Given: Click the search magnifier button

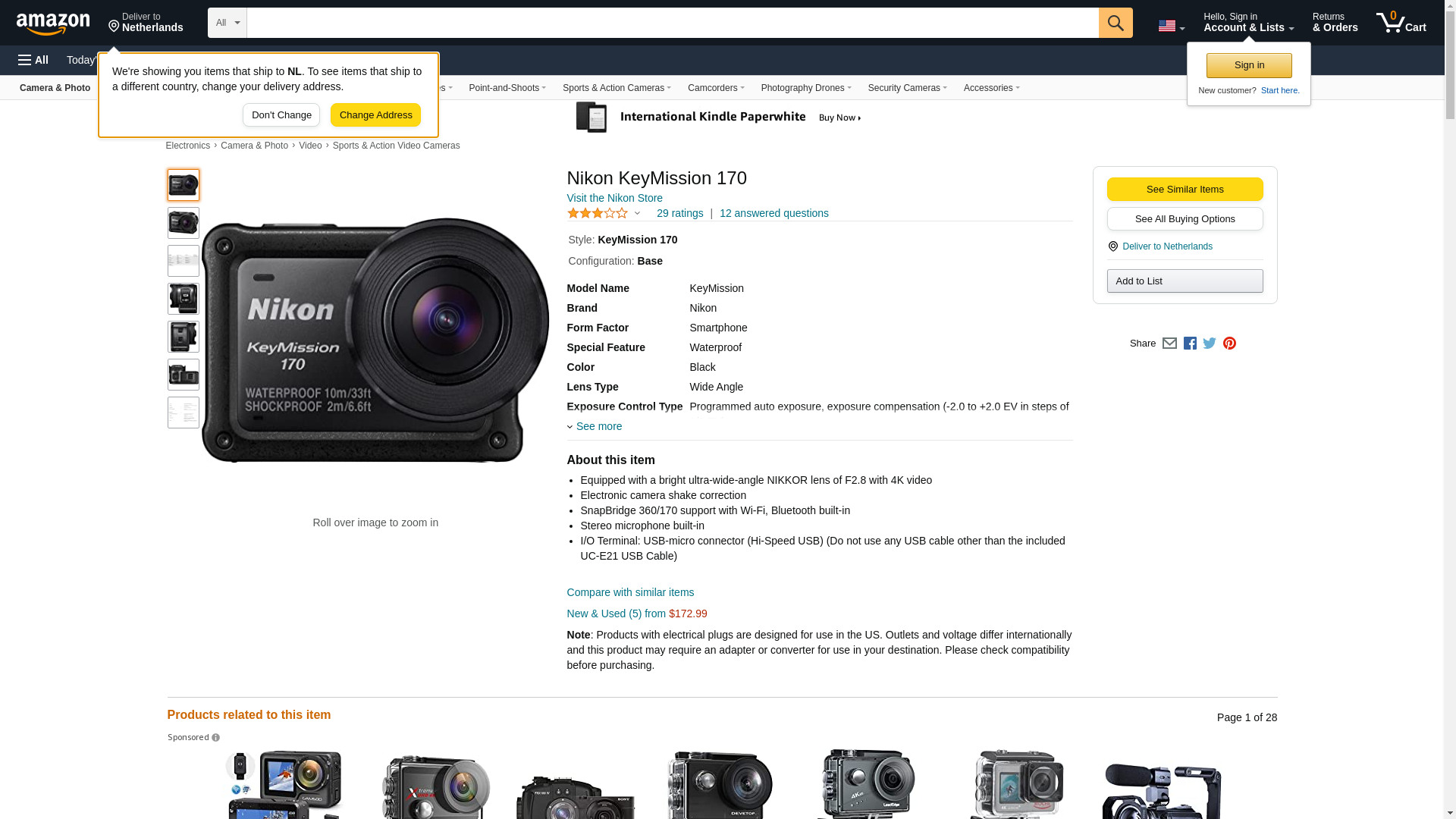Looking at the screenshot, I should pyautogui.click(x=1115, y=23).
